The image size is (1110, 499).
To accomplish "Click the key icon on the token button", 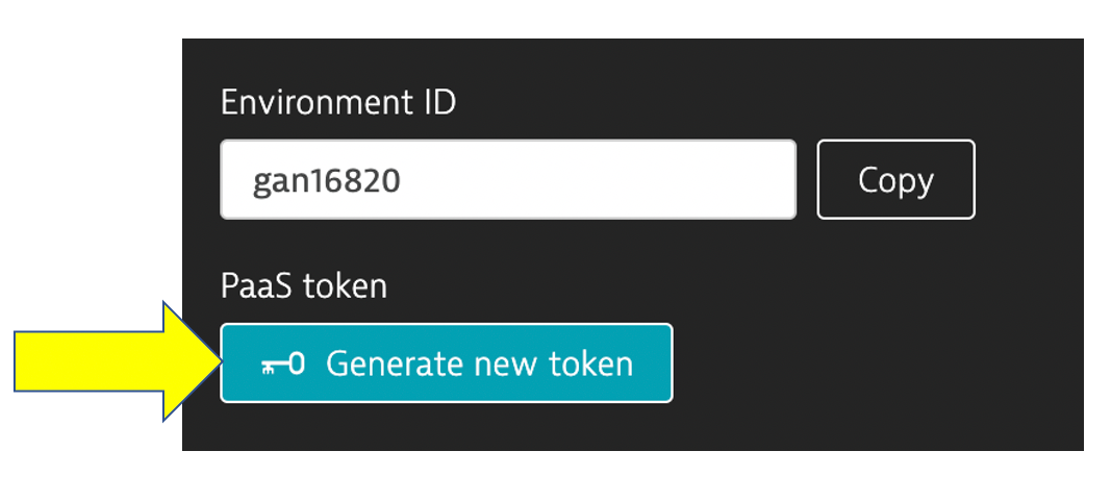I will point(282,364).
